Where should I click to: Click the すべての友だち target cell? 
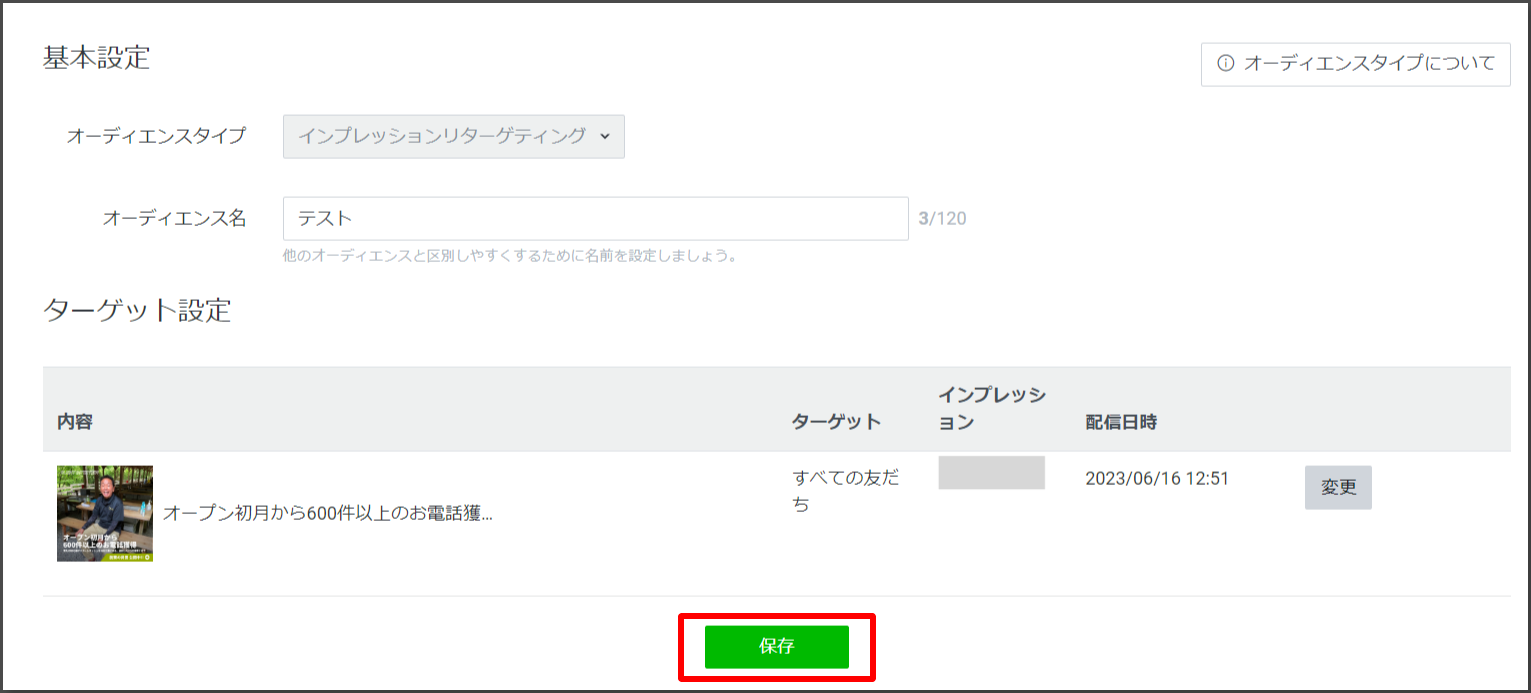(x=846, y=491)
